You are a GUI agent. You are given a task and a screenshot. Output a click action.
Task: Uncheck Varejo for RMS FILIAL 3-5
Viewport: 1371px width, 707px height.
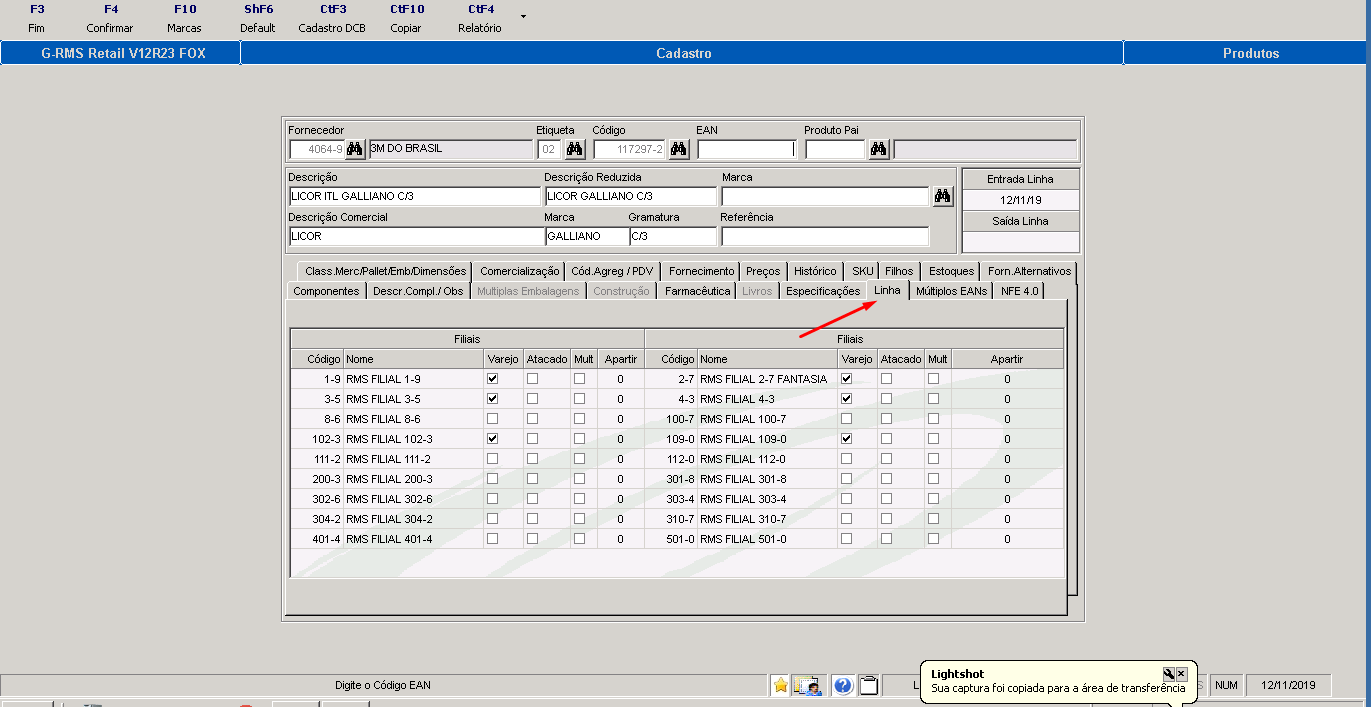pyautogui.click(x=492, y=399)
